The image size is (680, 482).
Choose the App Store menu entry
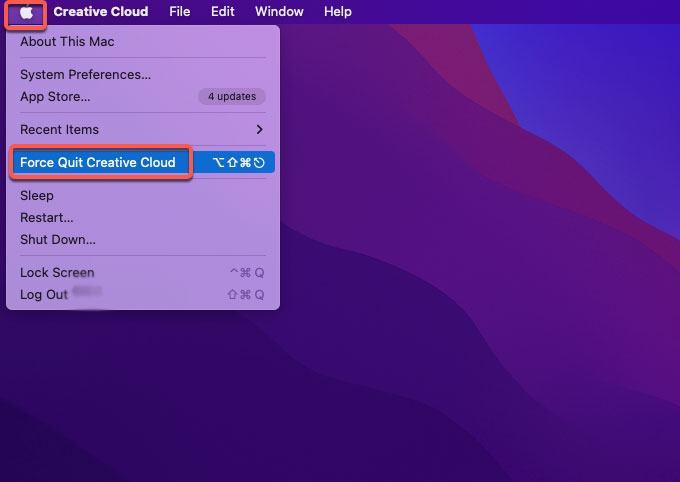click(55, 97)
